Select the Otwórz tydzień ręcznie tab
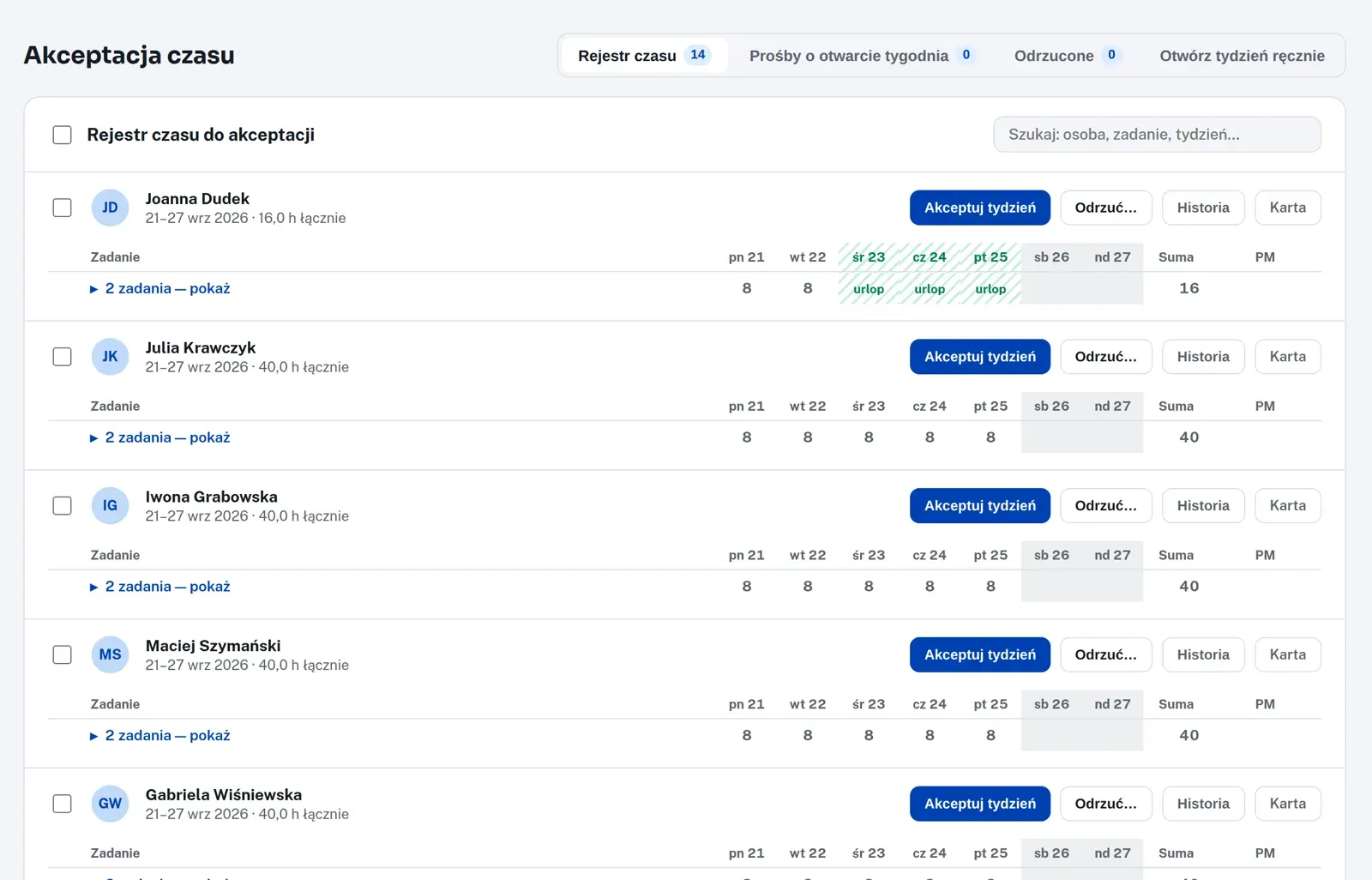 pyautogui.click(x=1242, y=56)
